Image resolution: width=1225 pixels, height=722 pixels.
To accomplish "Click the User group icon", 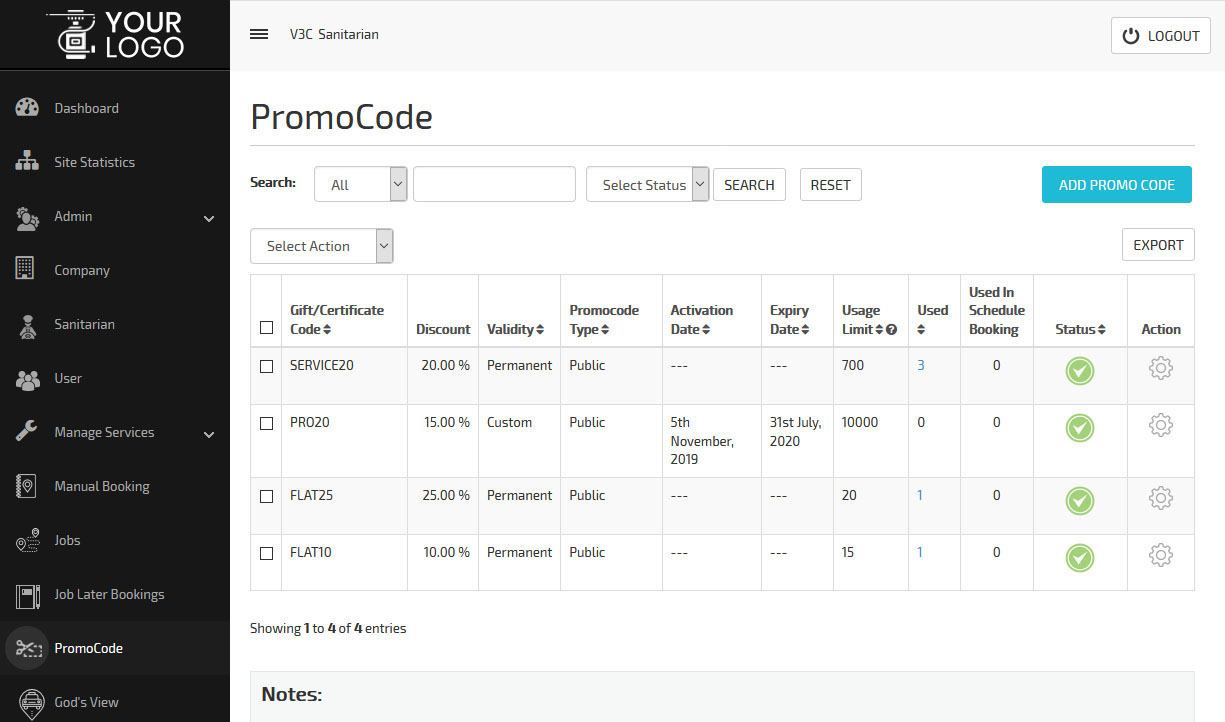I will pyautogui.click(x=27, y=379).
